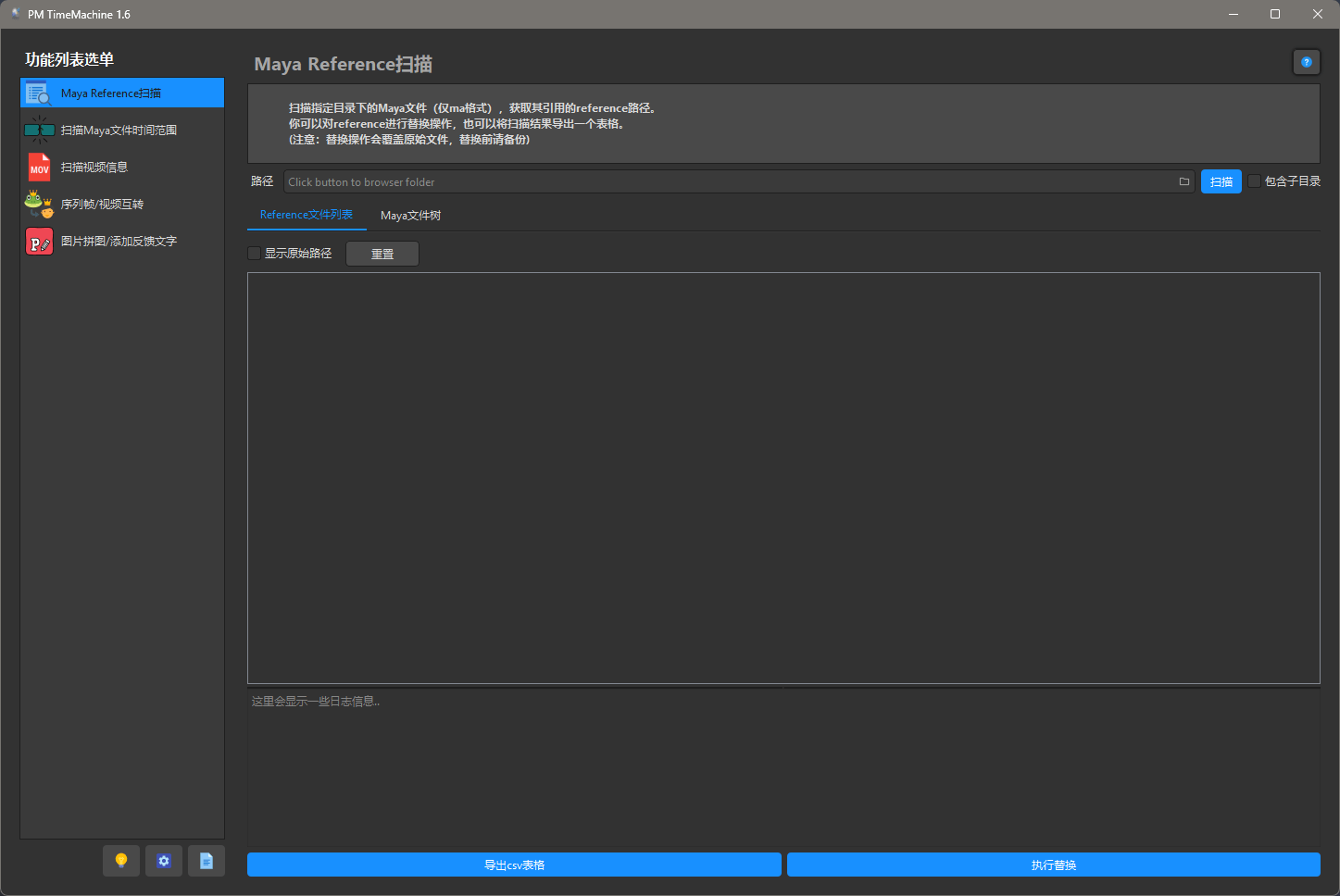
Task: Click the blue help question-mark icon
Action: point(1307,62)
